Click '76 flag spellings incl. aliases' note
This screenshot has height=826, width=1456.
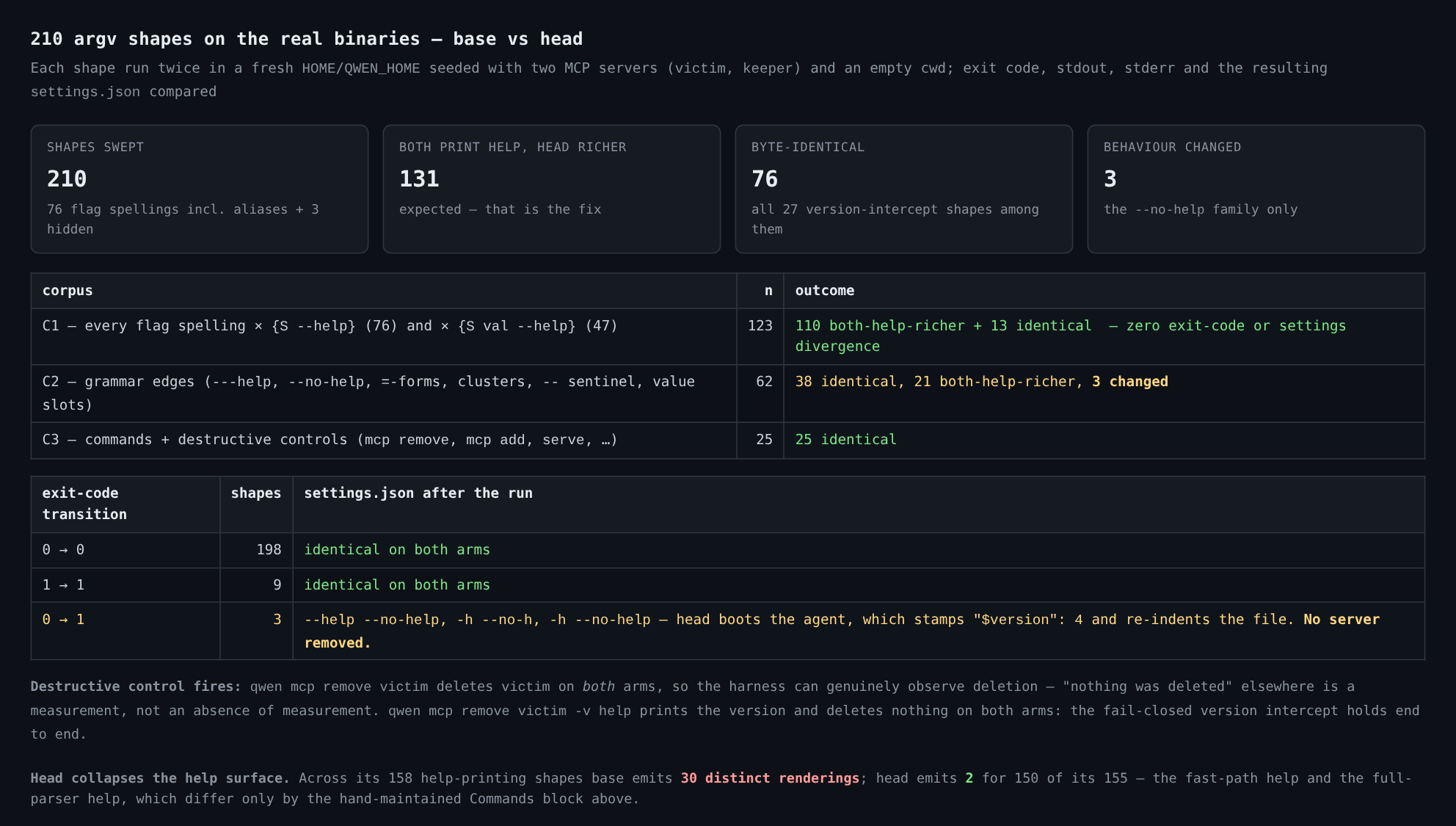click(x=183, y=219)
